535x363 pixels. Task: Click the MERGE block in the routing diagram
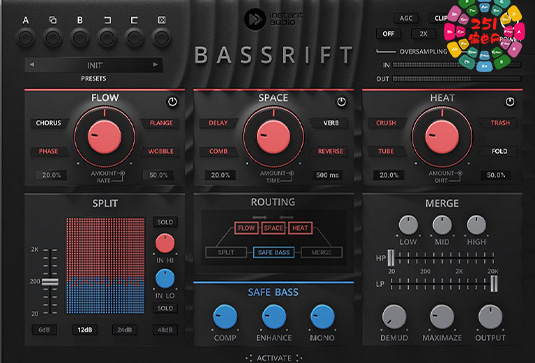click(322, 252)
